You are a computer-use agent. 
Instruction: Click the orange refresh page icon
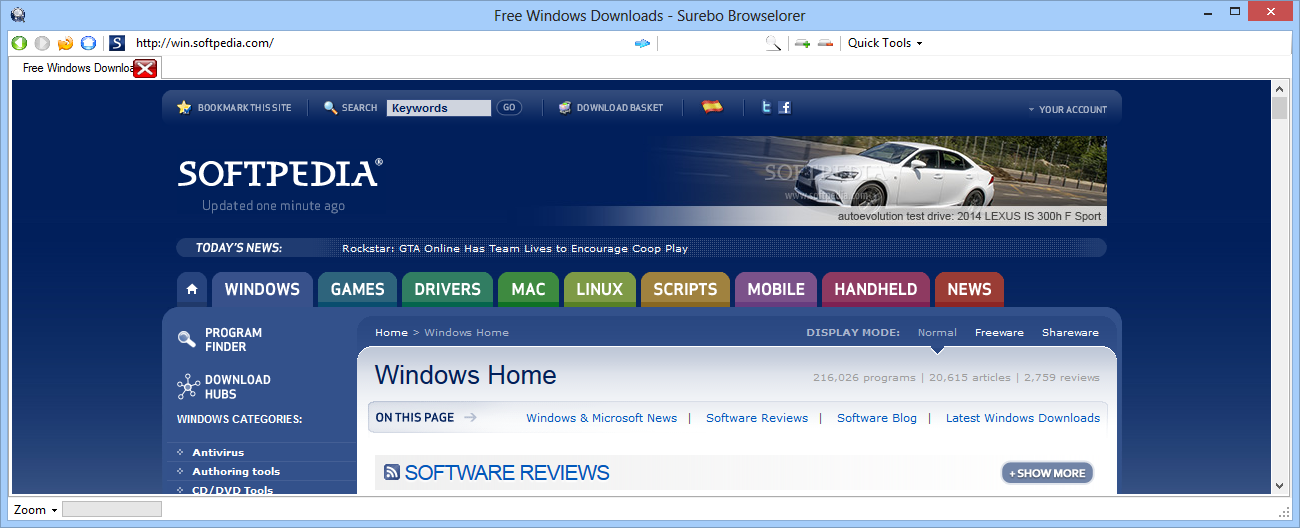pyautogui.click(x=65, y=43)
